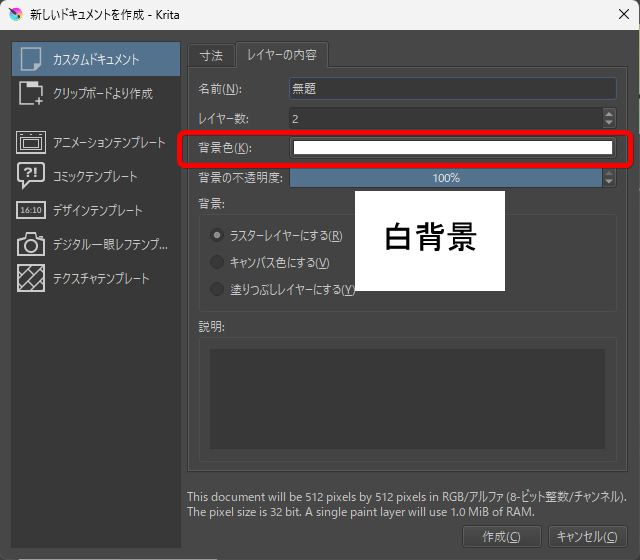Open the white background color (背景色) swatch
Screen dimensions: 640x560
point(453,148)
